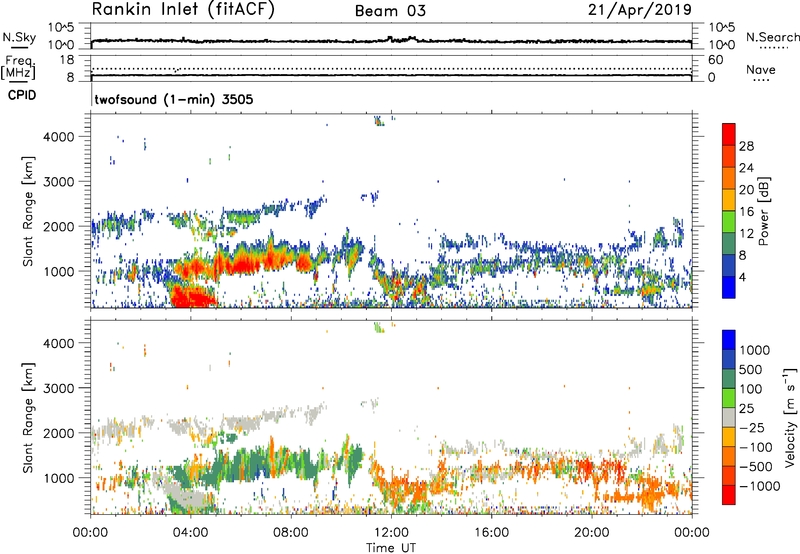
Task: Click the 'Velocity [m s-1]' colorbar label
Action: [790, 417]
